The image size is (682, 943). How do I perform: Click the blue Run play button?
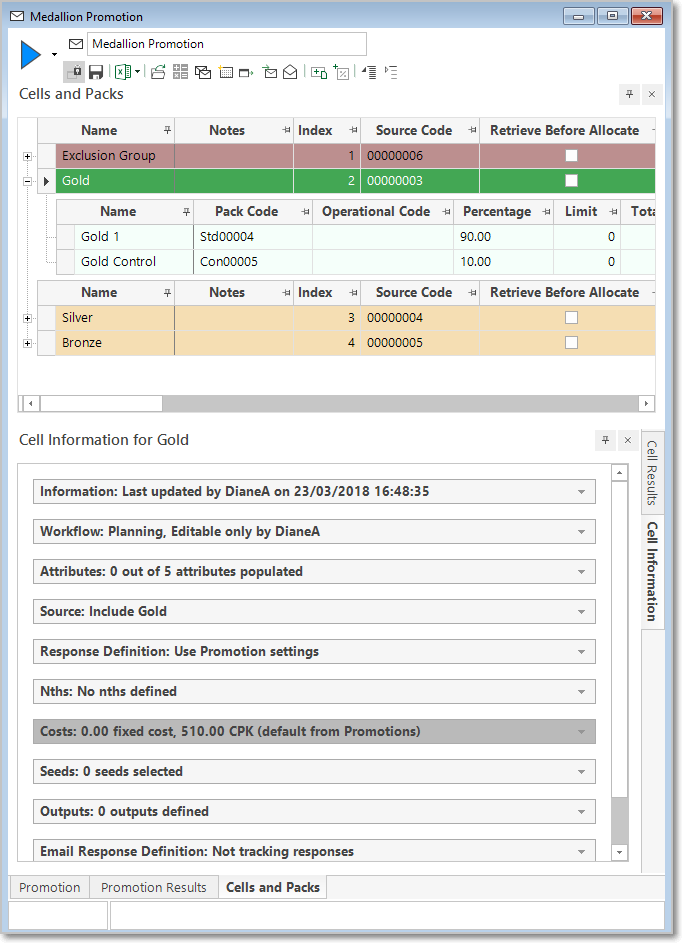pyautogui.click(x=30, y=55)
